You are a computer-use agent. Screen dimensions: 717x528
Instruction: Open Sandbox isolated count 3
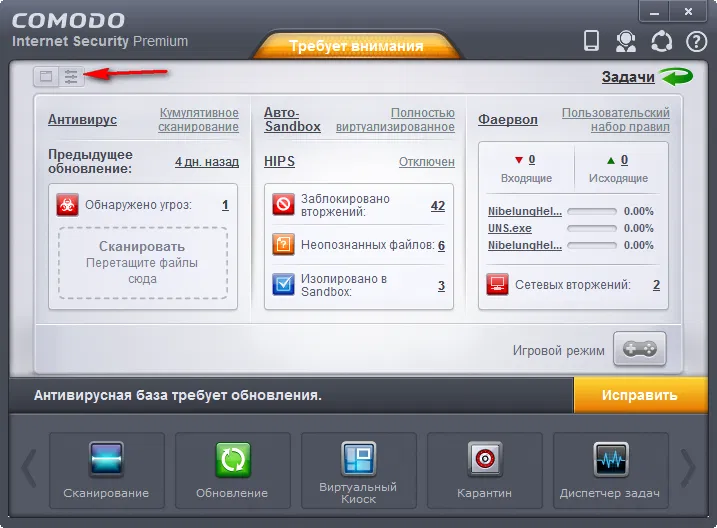441,286
